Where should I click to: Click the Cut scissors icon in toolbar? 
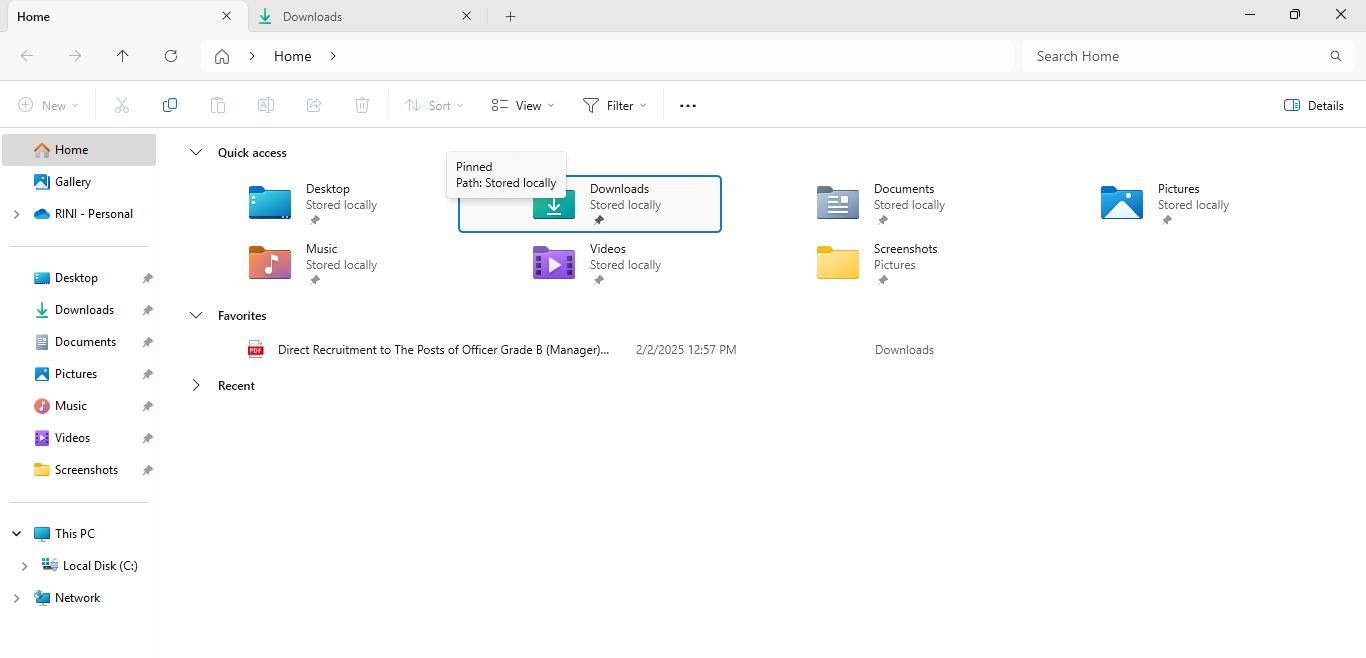(x=122, y=105)
